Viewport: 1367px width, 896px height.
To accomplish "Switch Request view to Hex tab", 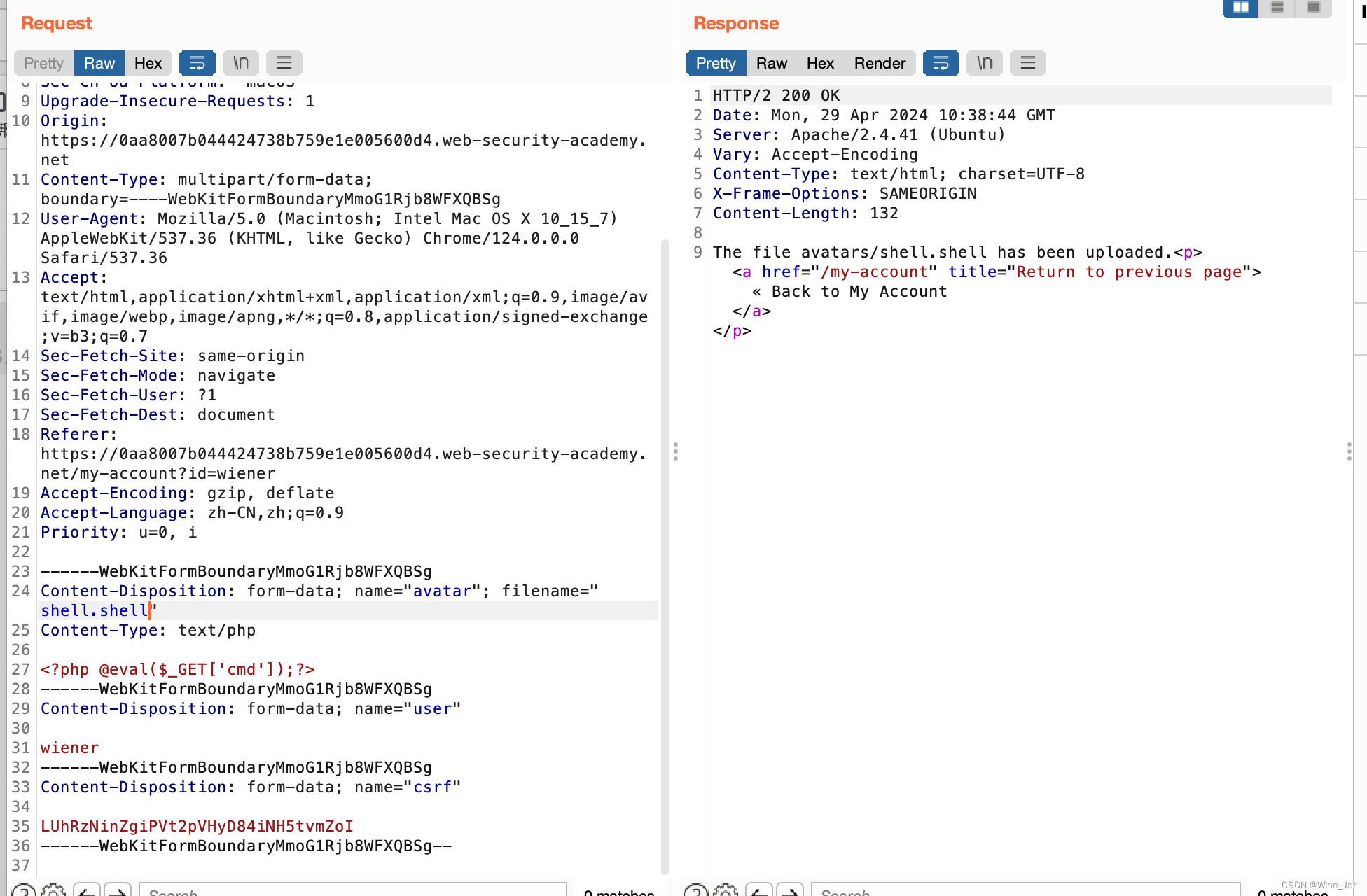I will tap(148, 63).
